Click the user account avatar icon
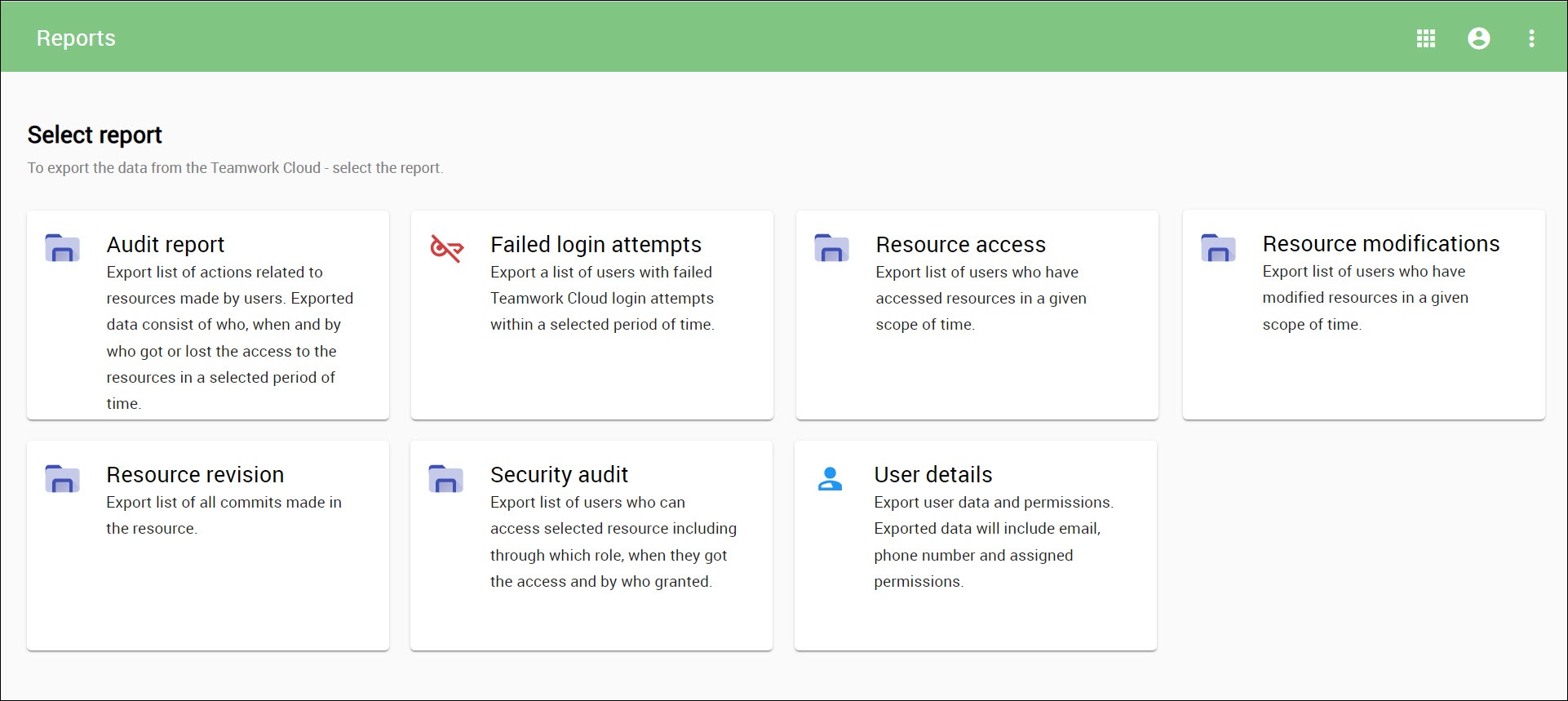Viewport: 1568px width, 701px height. [x=1478, y=38]
